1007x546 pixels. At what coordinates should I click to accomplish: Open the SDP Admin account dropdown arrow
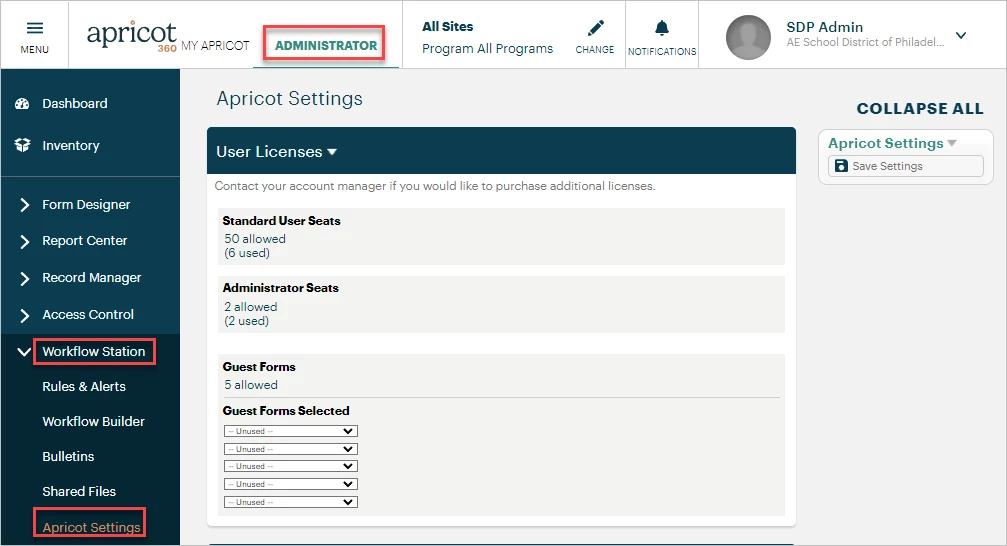point(961,35)
